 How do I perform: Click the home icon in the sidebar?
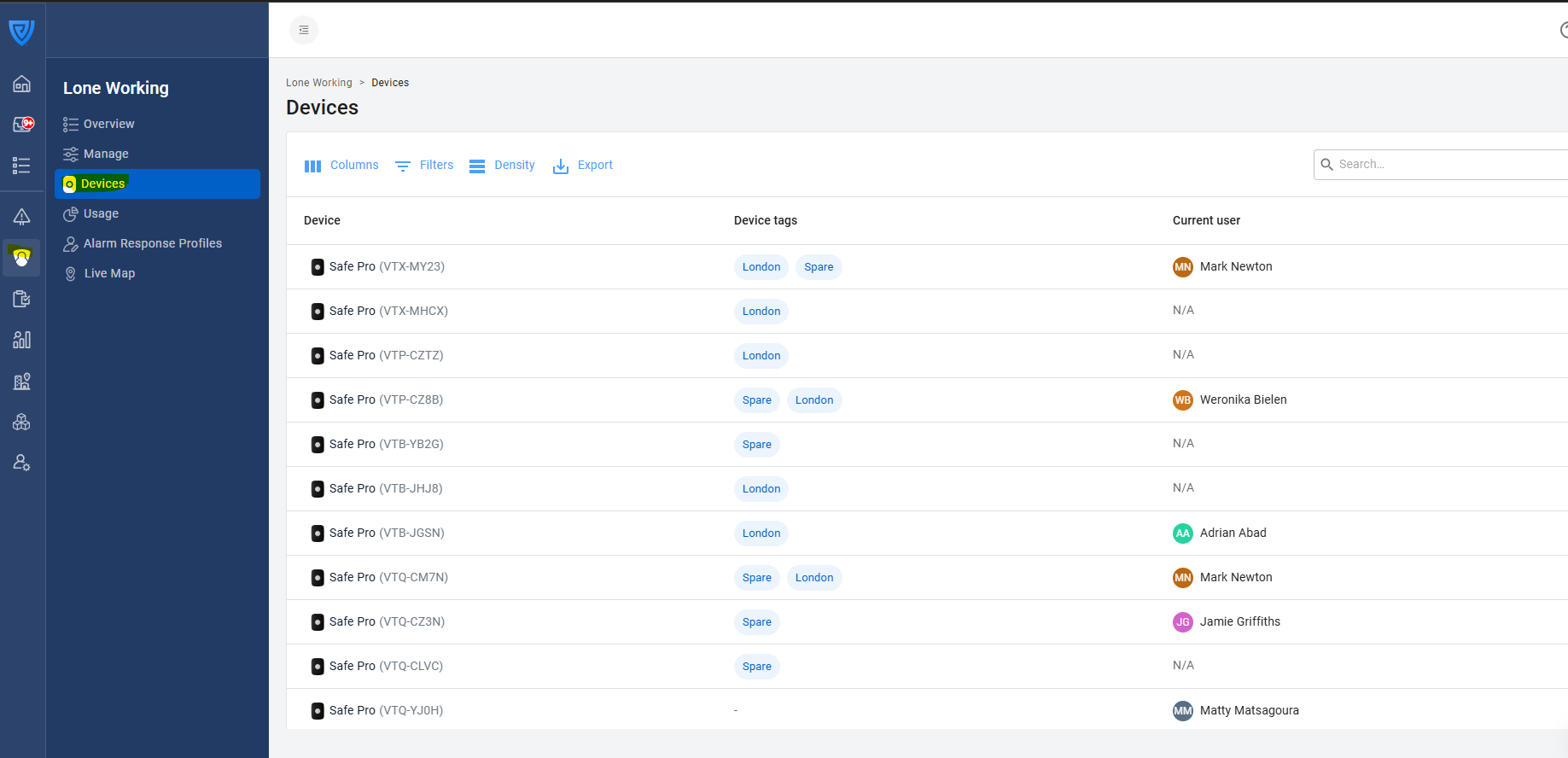[22, 84]
